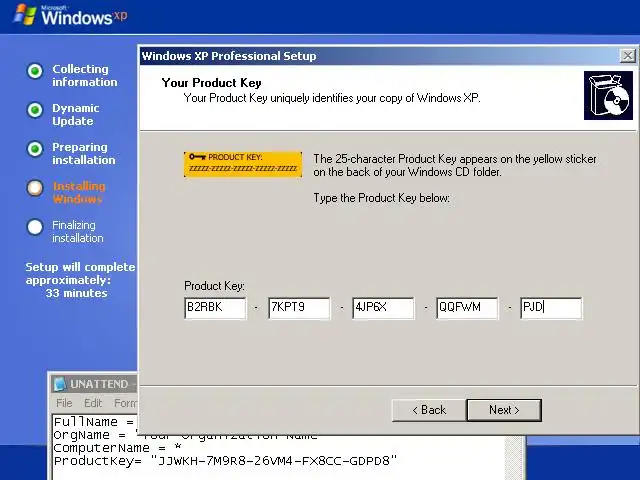Click the FullName line in Notepad
The height and width of the screenshot is (480, 640).
click(x=94, y=422)
